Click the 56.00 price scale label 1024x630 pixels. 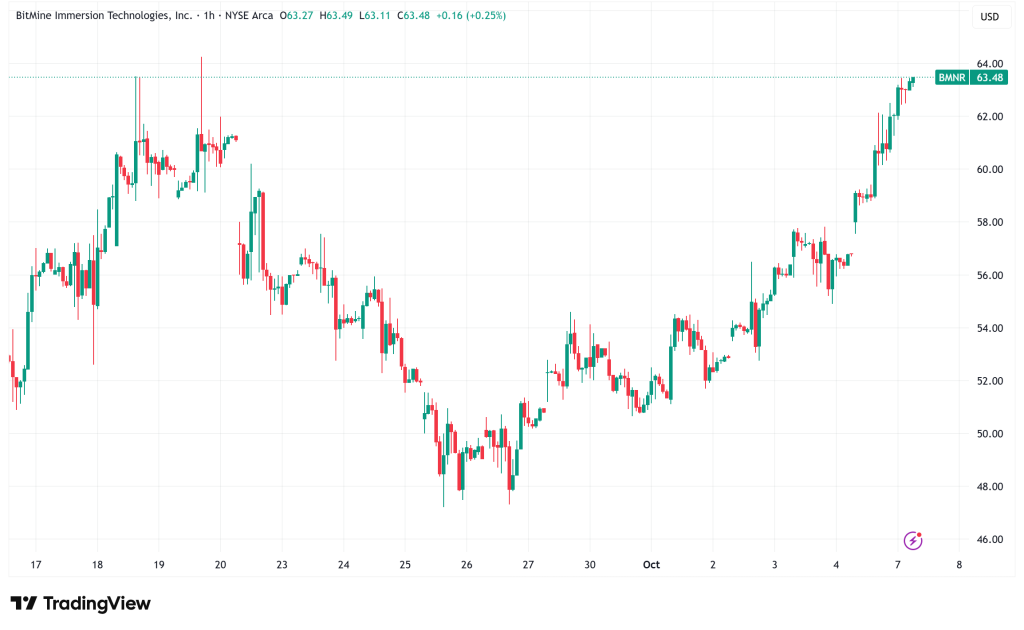(988, 275)
